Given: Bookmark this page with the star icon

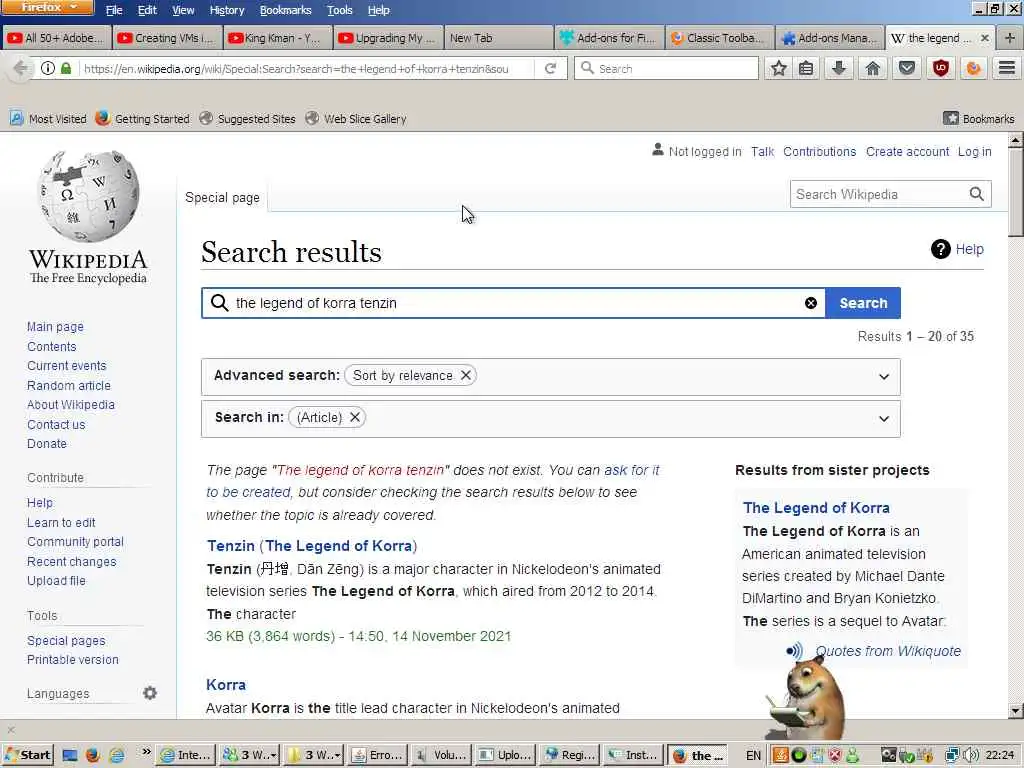Looking at the screenshot, I should 778,68.
